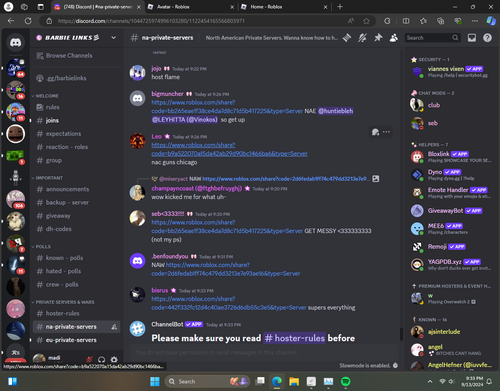This screenshot has width=500, height=391.
Task: Open a new browser tab
Action: 340,7
